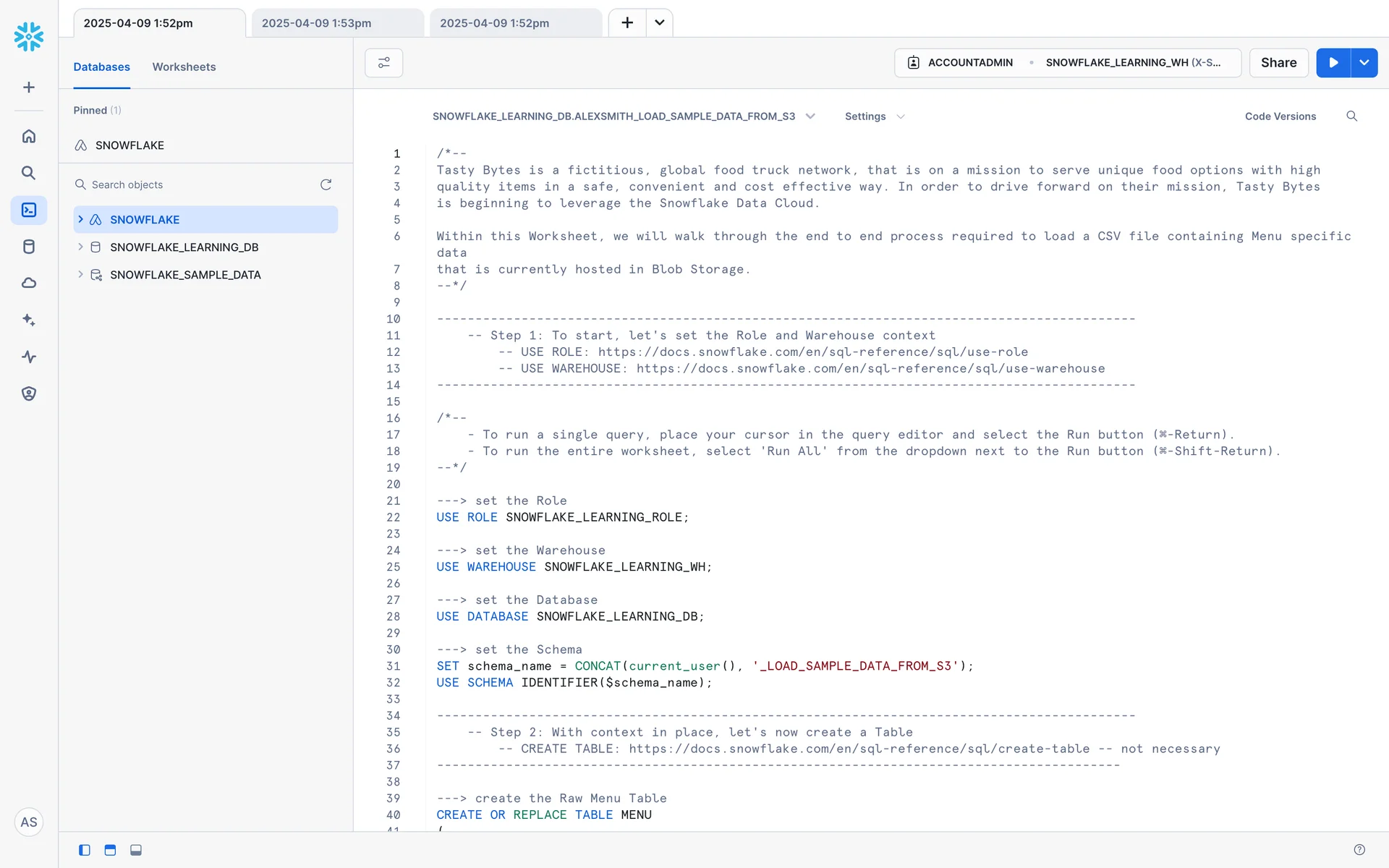Select the 2025-04-09 1:53pm worksheet tab

[x=316, y=23]
